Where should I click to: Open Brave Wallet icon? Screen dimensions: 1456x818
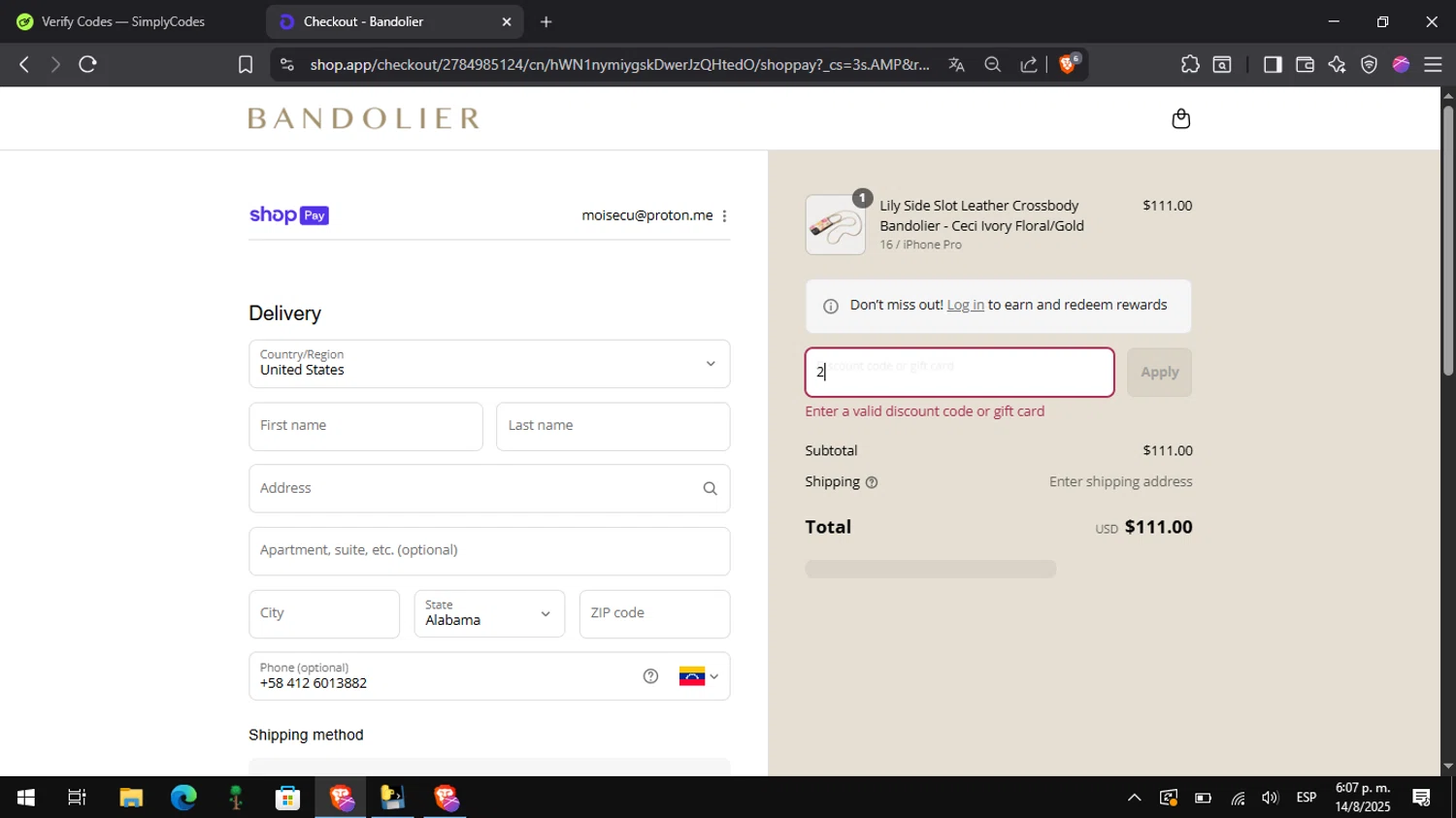pos(1305,64)
